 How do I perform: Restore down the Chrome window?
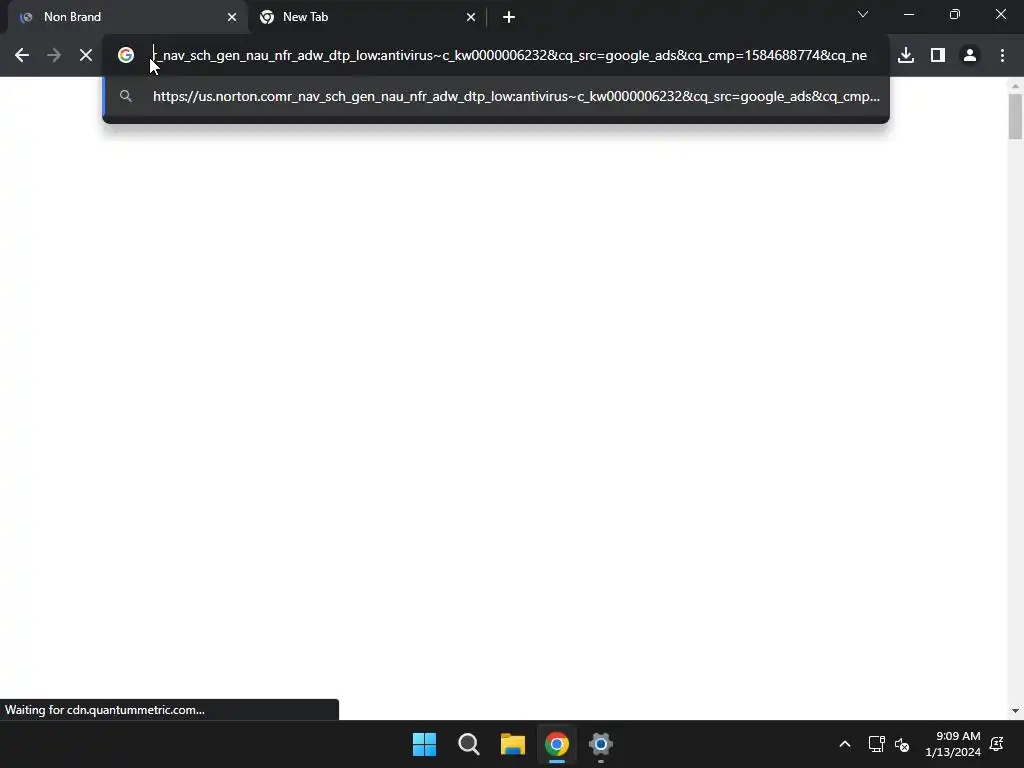coord(955,14)
